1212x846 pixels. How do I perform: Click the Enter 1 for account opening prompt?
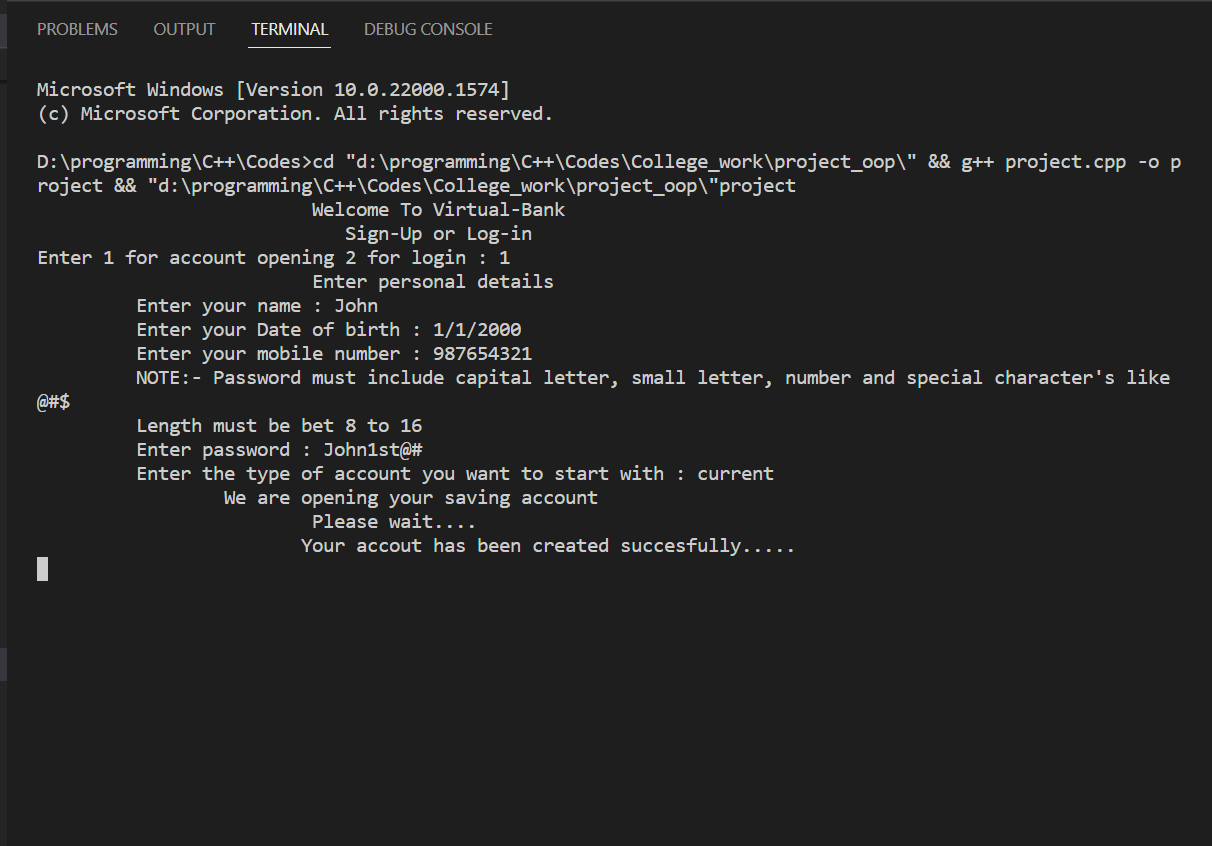[x=230, y=257]
